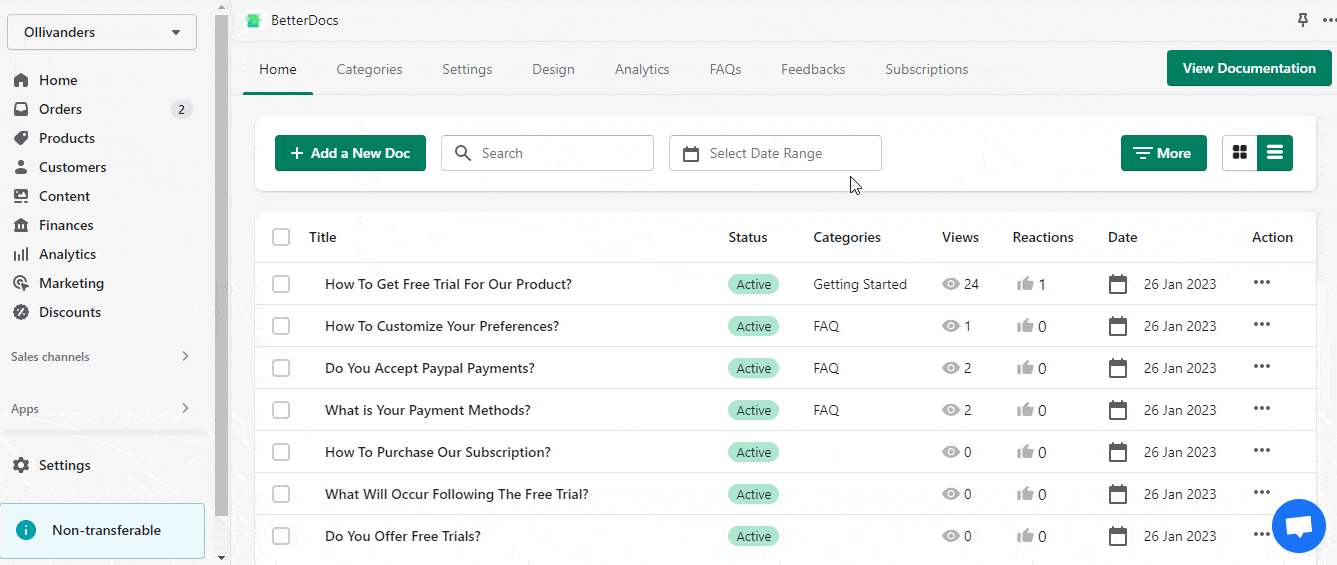Screen dimensions: 1337x565
Task: Go to the Design tab
Action: tap(553, 69)
